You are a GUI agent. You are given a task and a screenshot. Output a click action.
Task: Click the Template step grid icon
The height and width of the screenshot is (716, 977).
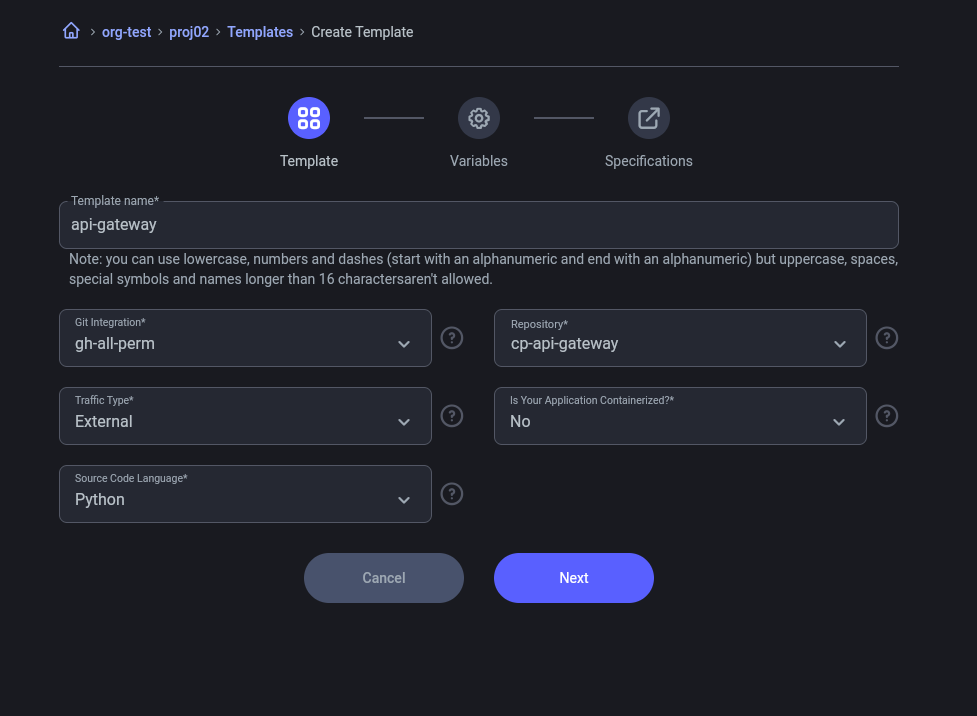click(308, 117)
